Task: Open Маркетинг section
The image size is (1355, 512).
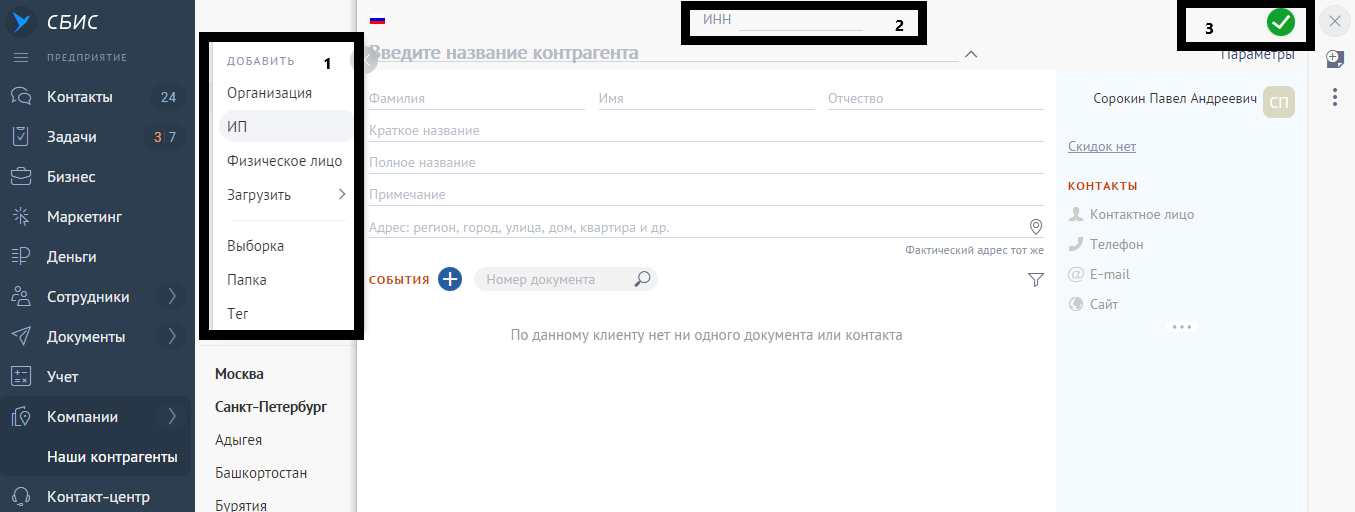Action: (x=85, y=217)
